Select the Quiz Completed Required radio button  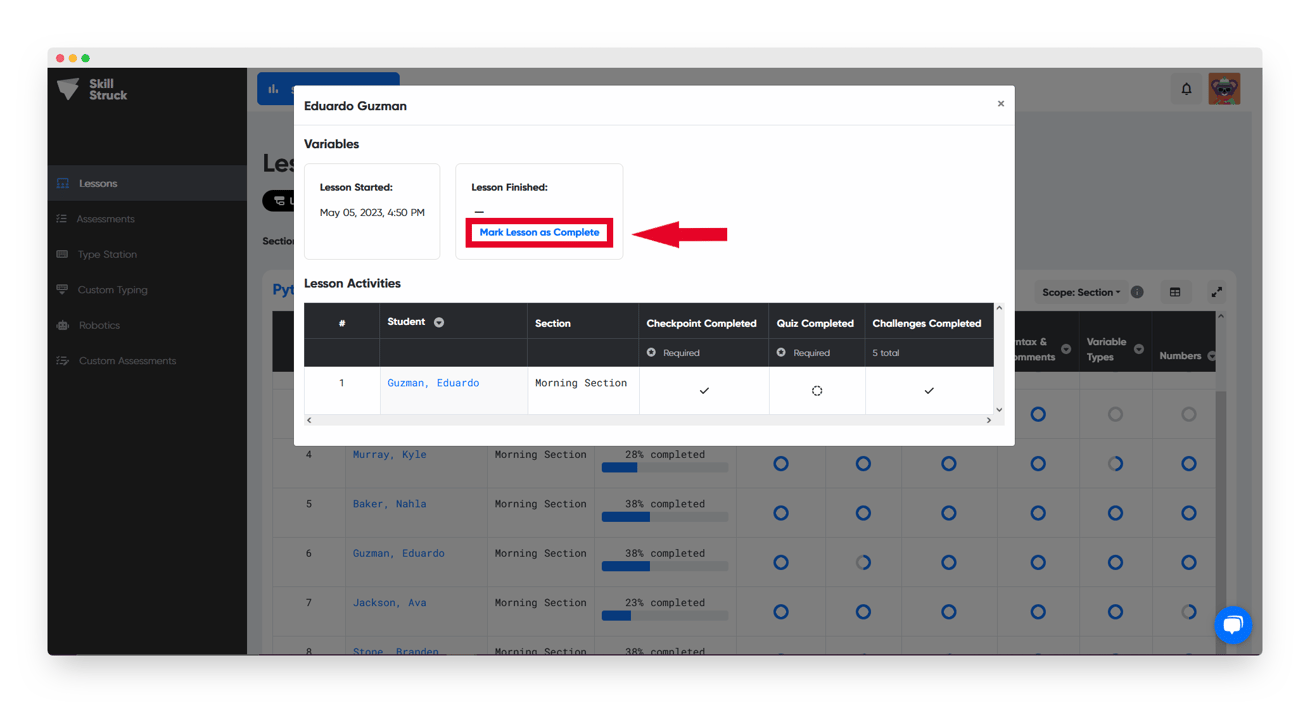(x=781, y=353)
